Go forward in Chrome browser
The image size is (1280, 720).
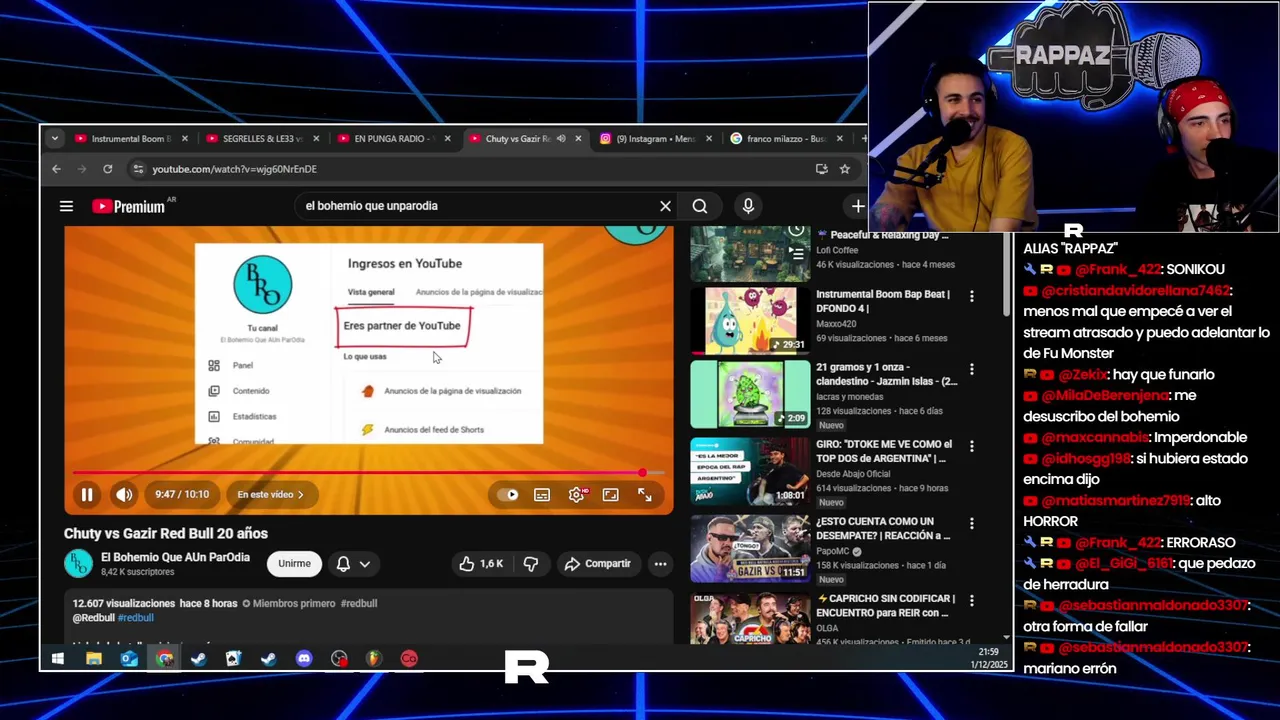click(x=82, y=169)
